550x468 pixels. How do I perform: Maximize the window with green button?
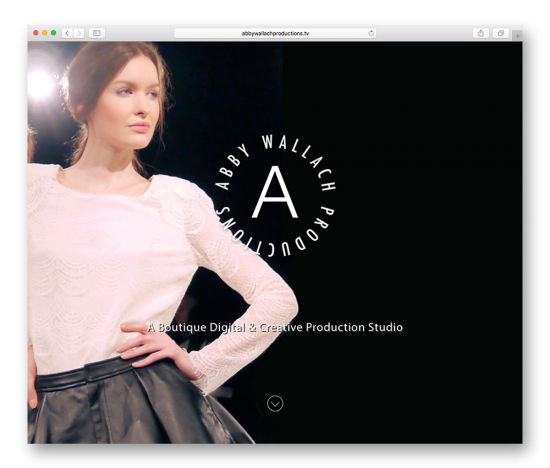coord(53,33)
